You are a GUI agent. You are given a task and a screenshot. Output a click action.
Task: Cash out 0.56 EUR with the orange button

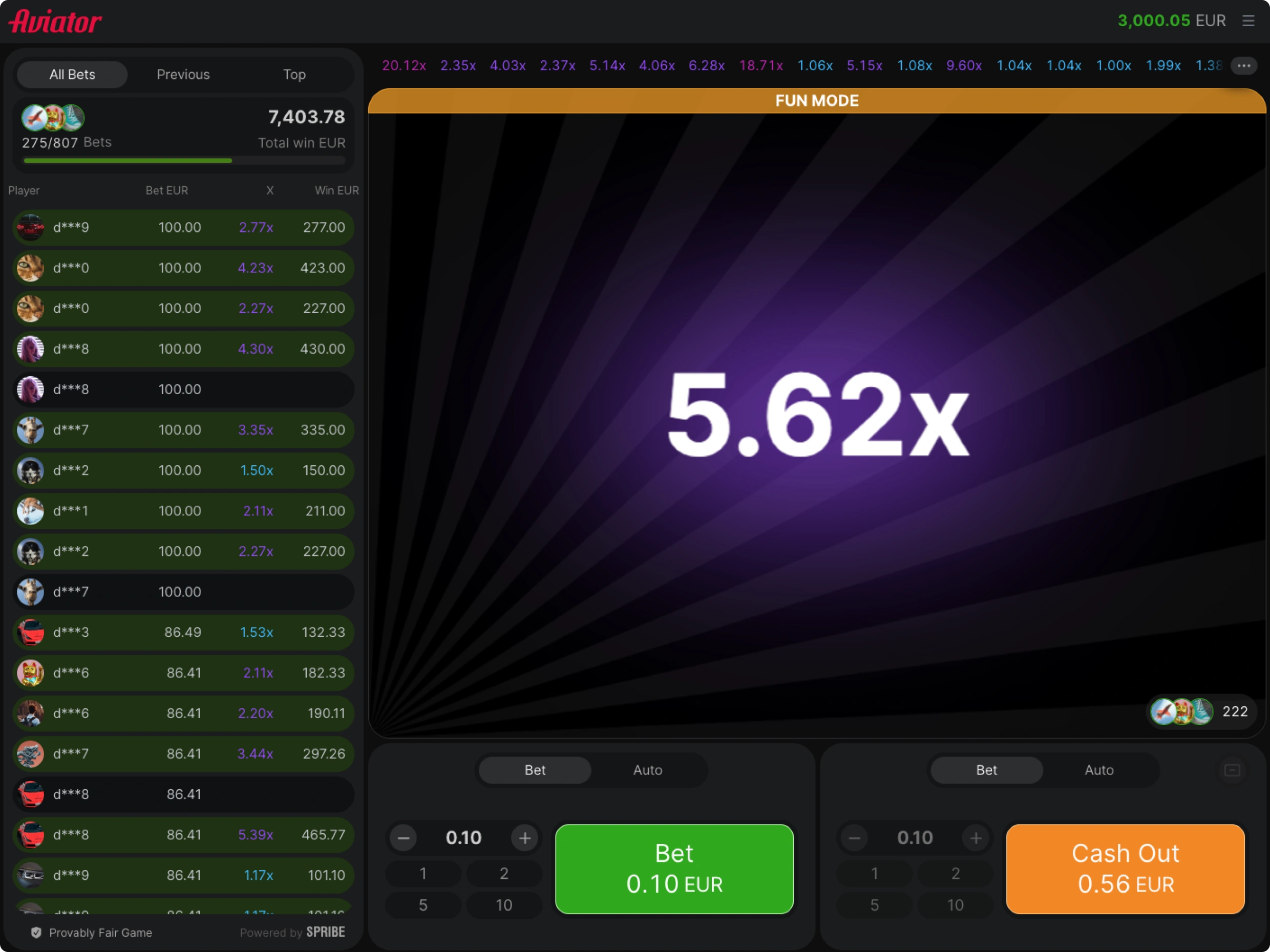[x=1125, y=869]
